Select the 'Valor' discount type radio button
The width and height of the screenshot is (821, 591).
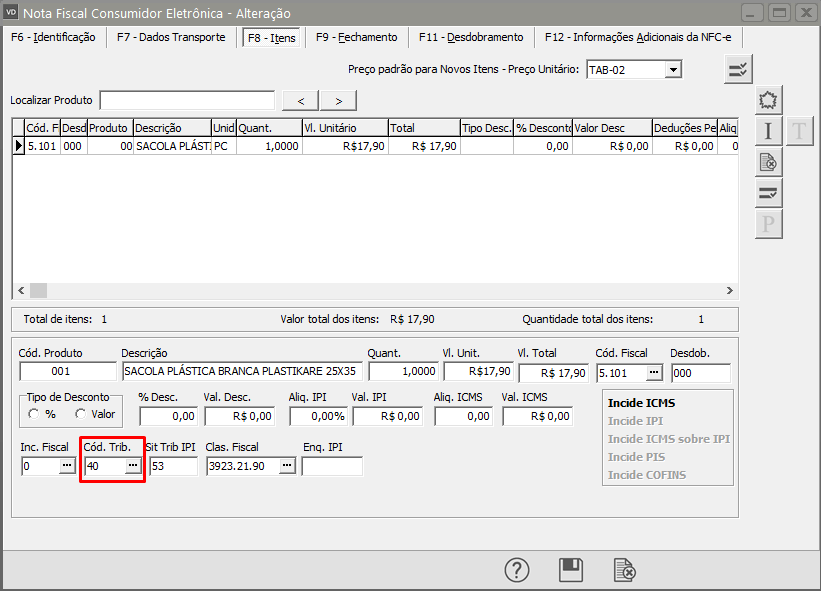click(x=81, y=414)
